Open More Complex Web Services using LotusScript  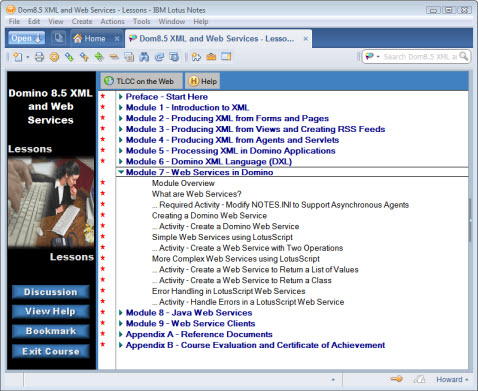click(x=236, y=259)
